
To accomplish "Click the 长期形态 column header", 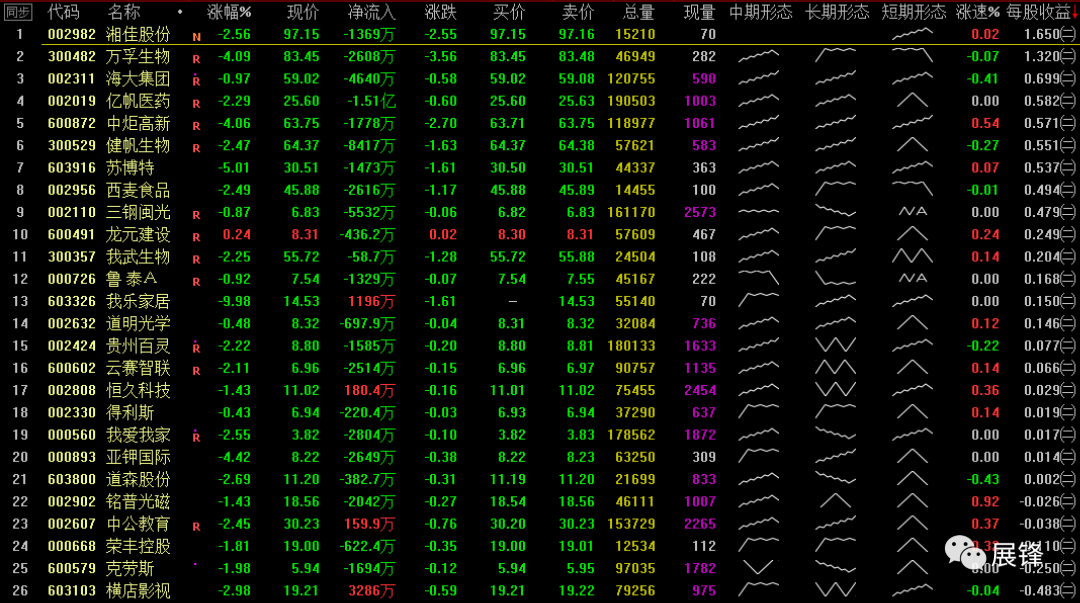I will tap(837, 12).
